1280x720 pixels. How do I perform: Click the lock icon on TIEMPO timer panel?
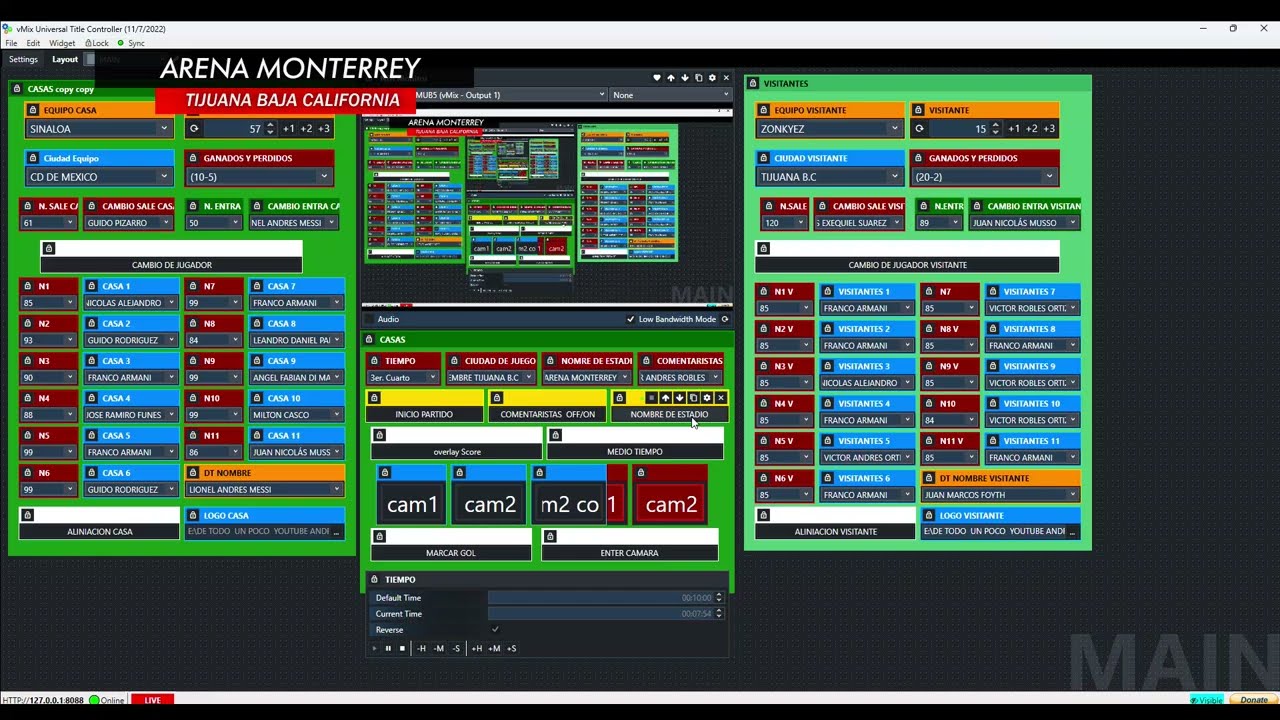point(374,579)
